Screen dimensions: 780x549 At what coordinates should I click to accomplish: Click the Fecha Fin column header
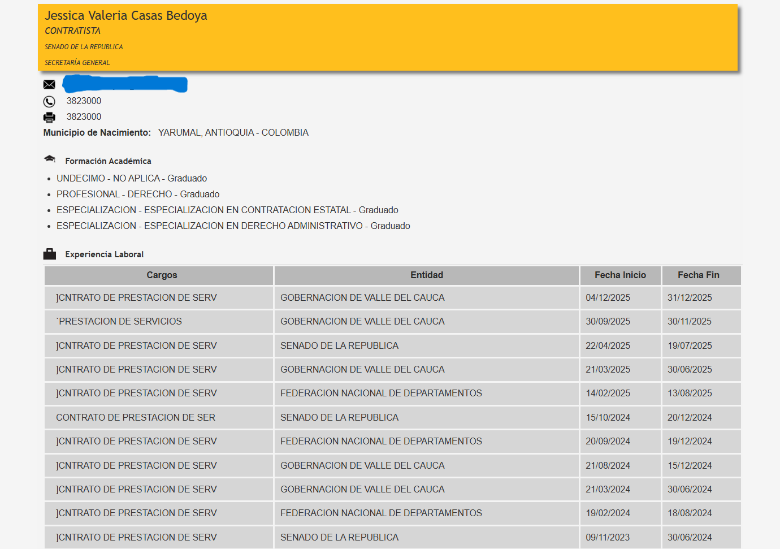click(x=698, y=275)
